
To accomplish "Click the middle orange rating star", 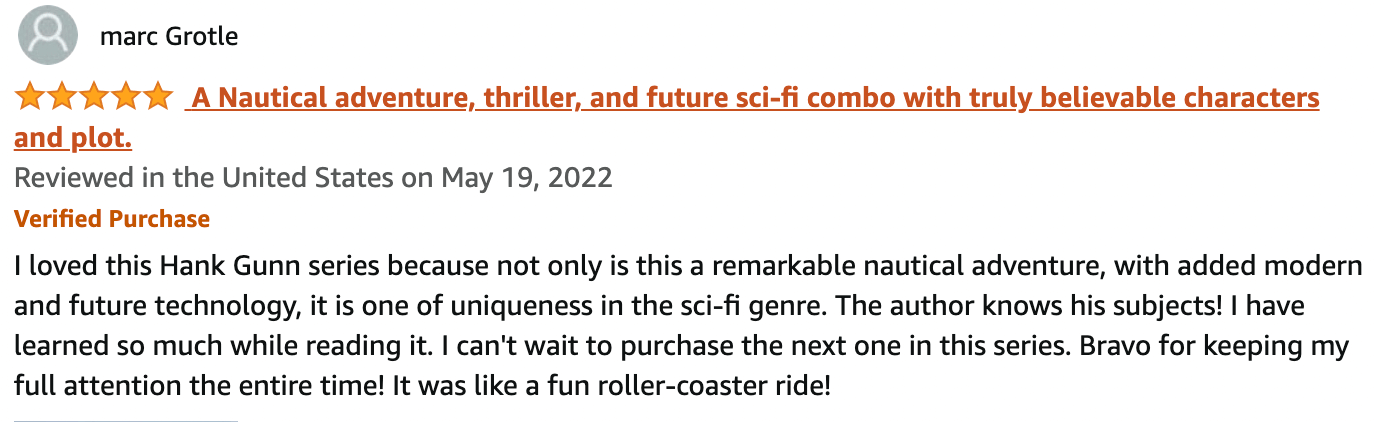I will click(x=94, y=97).
